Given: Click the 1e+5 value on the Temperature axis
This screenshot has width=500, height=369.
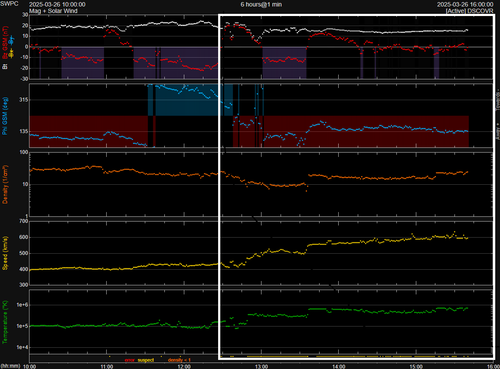Looking at the screenshot, I should click(x=22, y=326).
